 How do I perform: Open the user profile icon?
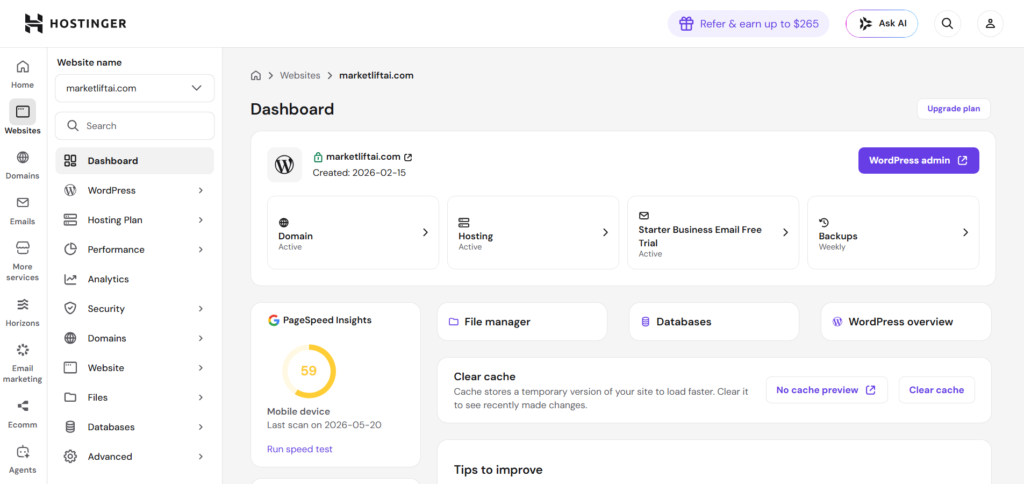990,24
